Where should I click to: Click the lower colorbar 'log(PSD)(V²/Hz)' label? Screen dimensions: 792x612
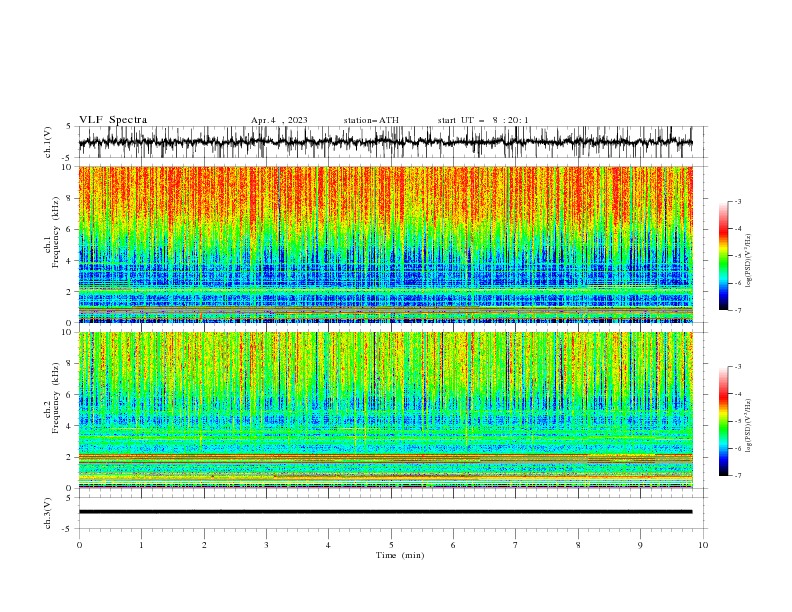click(x=749, y=426)
